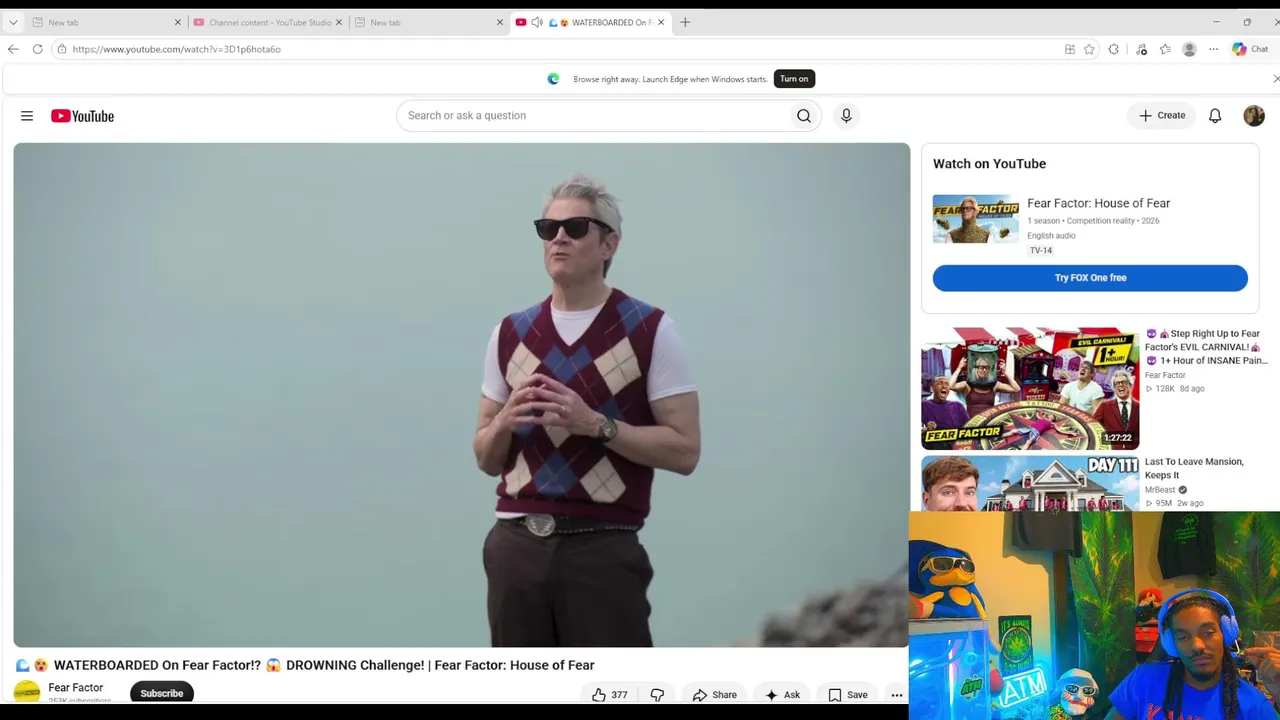1280x720 pixels.
Task: Click the browser back arrow
Action: 13,49
